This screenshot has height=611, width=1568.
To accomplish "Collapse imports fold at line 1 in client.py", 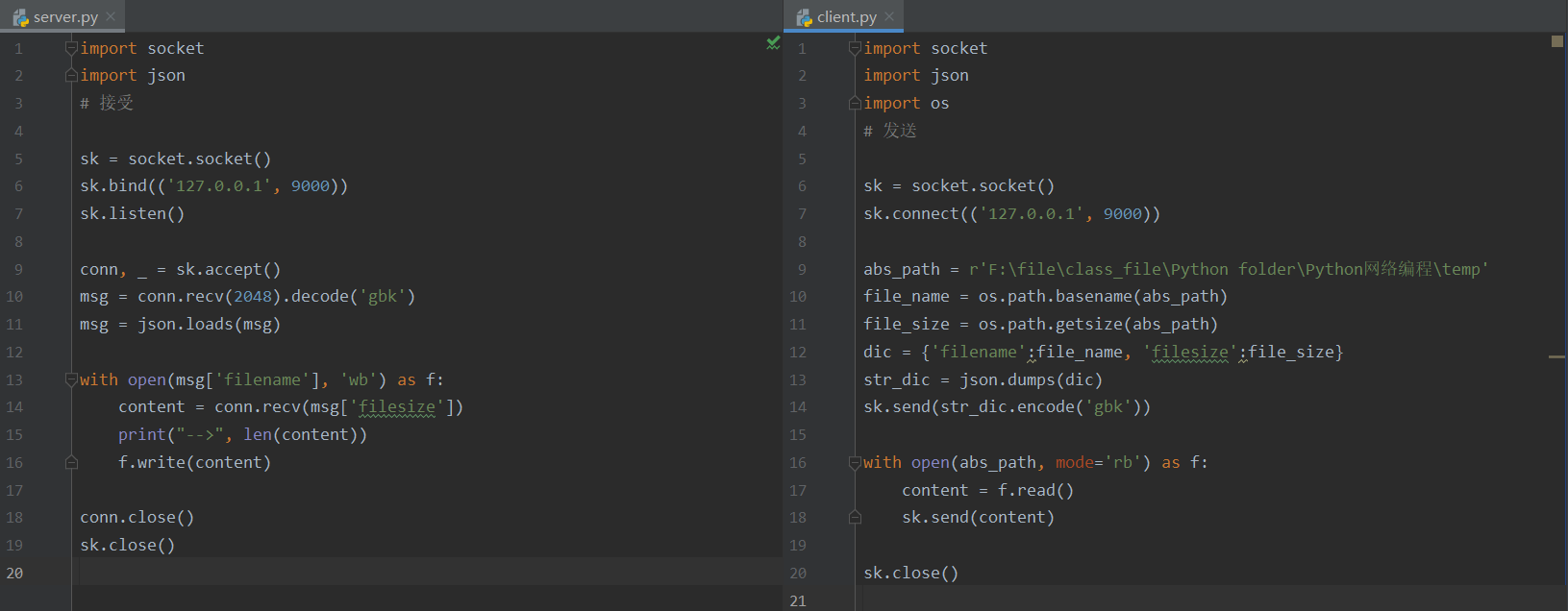I will pos(855,48).
